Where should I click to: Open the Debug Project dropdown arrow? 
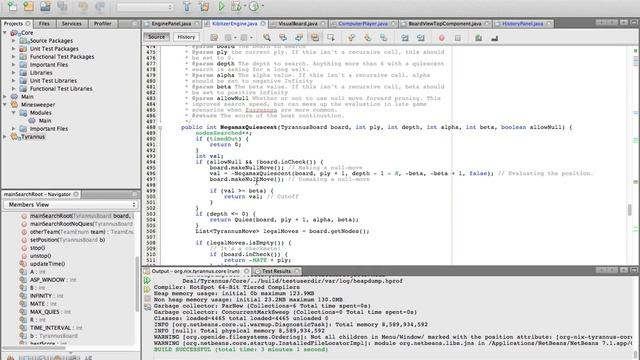coord(245,6)
